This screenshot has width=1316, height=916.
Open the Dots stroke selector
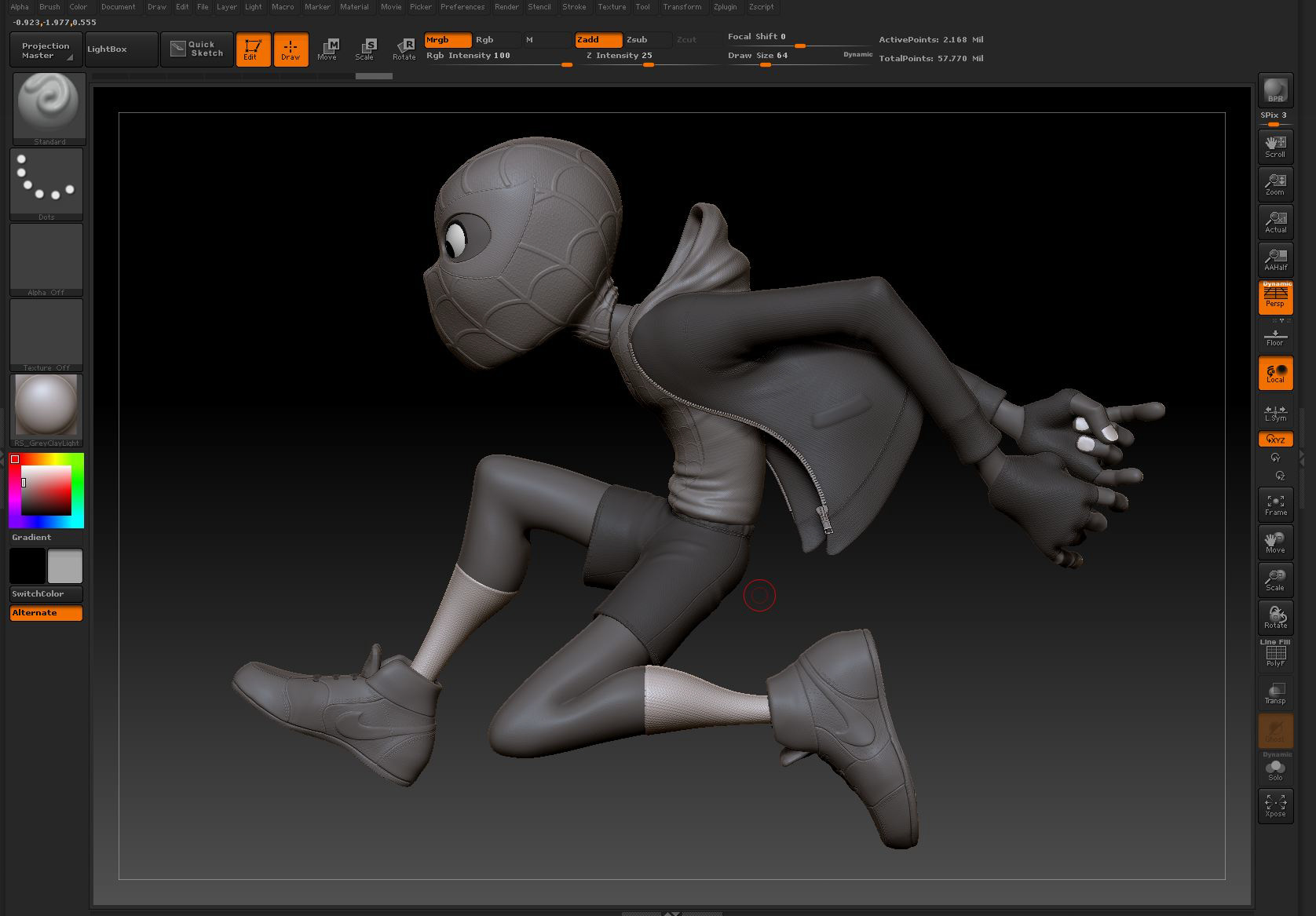click(46, 184)
